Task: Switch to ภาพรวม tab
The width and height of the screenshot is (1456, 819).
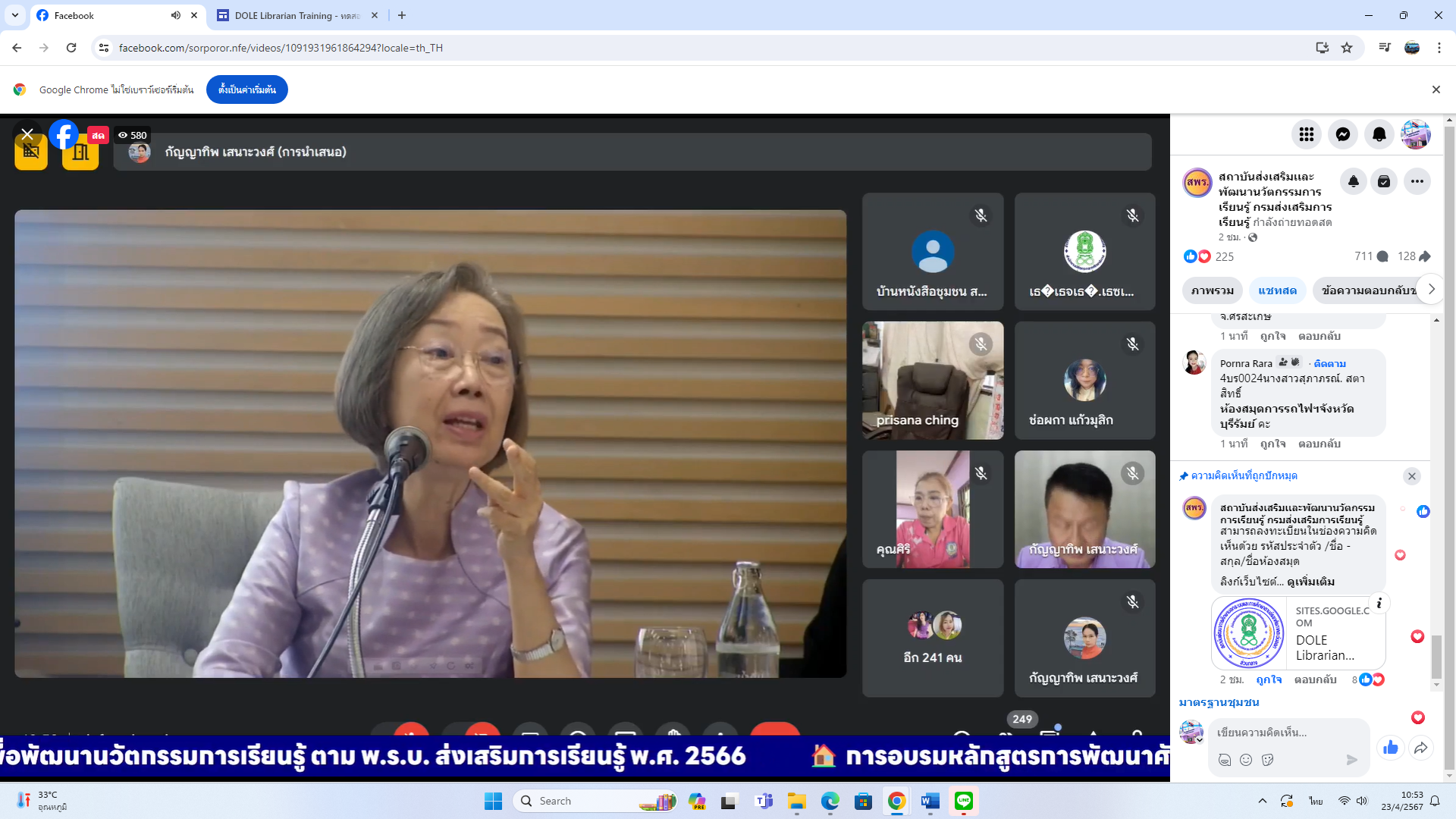Action: coord(1212,290)
